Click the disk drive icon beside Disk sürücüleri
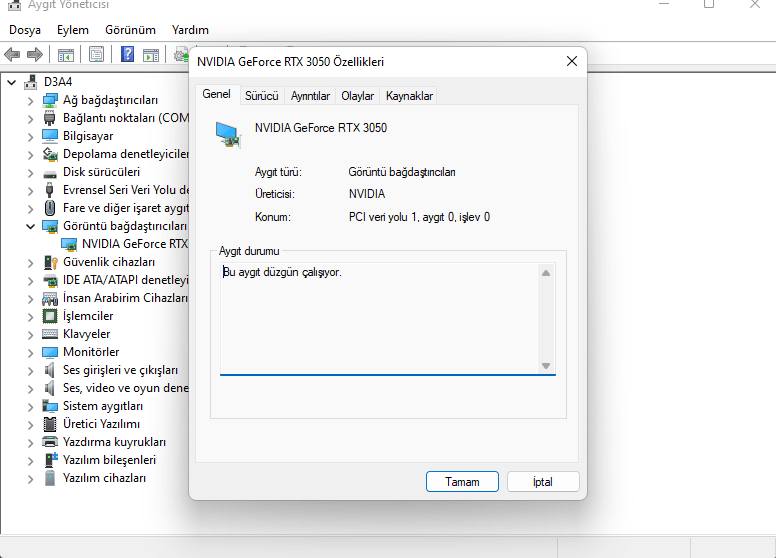Screen dimensions: 776x558 pyautogui.click(x=49, y=174)
